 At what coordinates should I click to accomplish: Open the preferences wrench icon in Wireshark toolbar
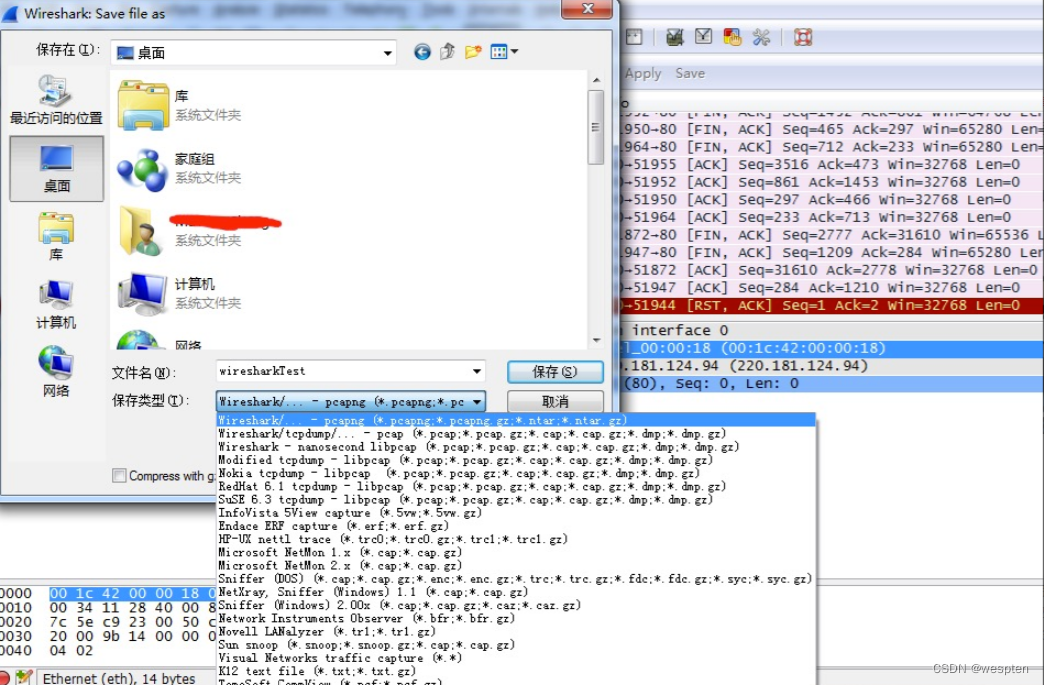(761, 37)
